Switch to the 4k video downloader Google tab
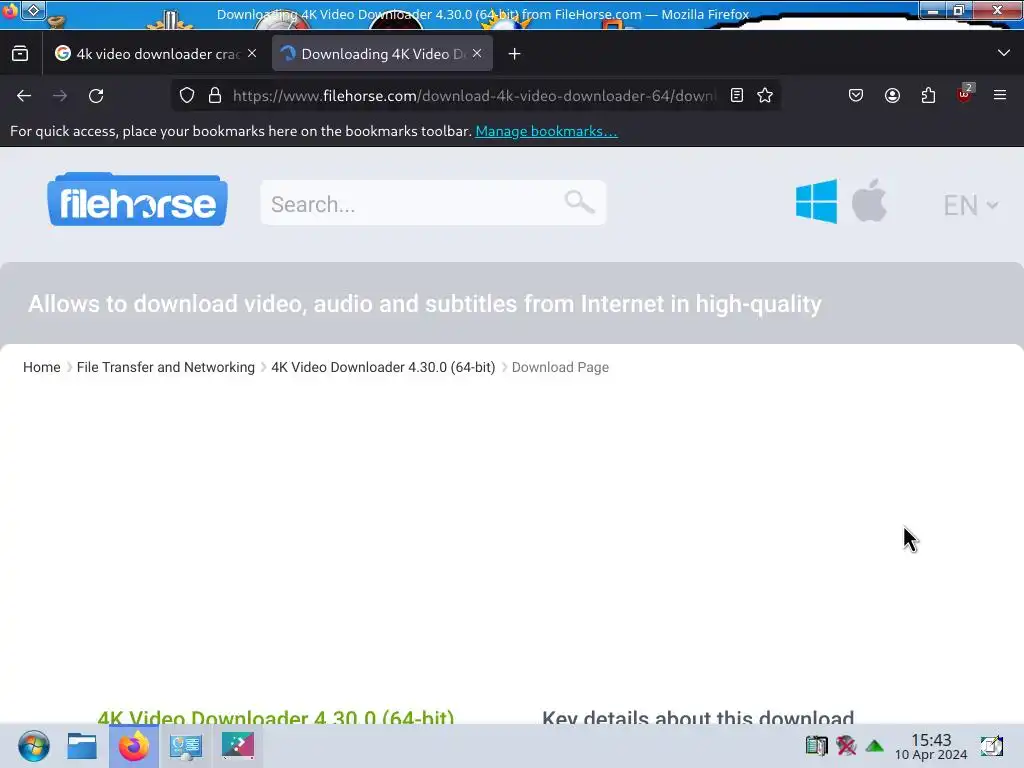The width and height of the screenshot is (1024, 768). (x=157, y=54)
